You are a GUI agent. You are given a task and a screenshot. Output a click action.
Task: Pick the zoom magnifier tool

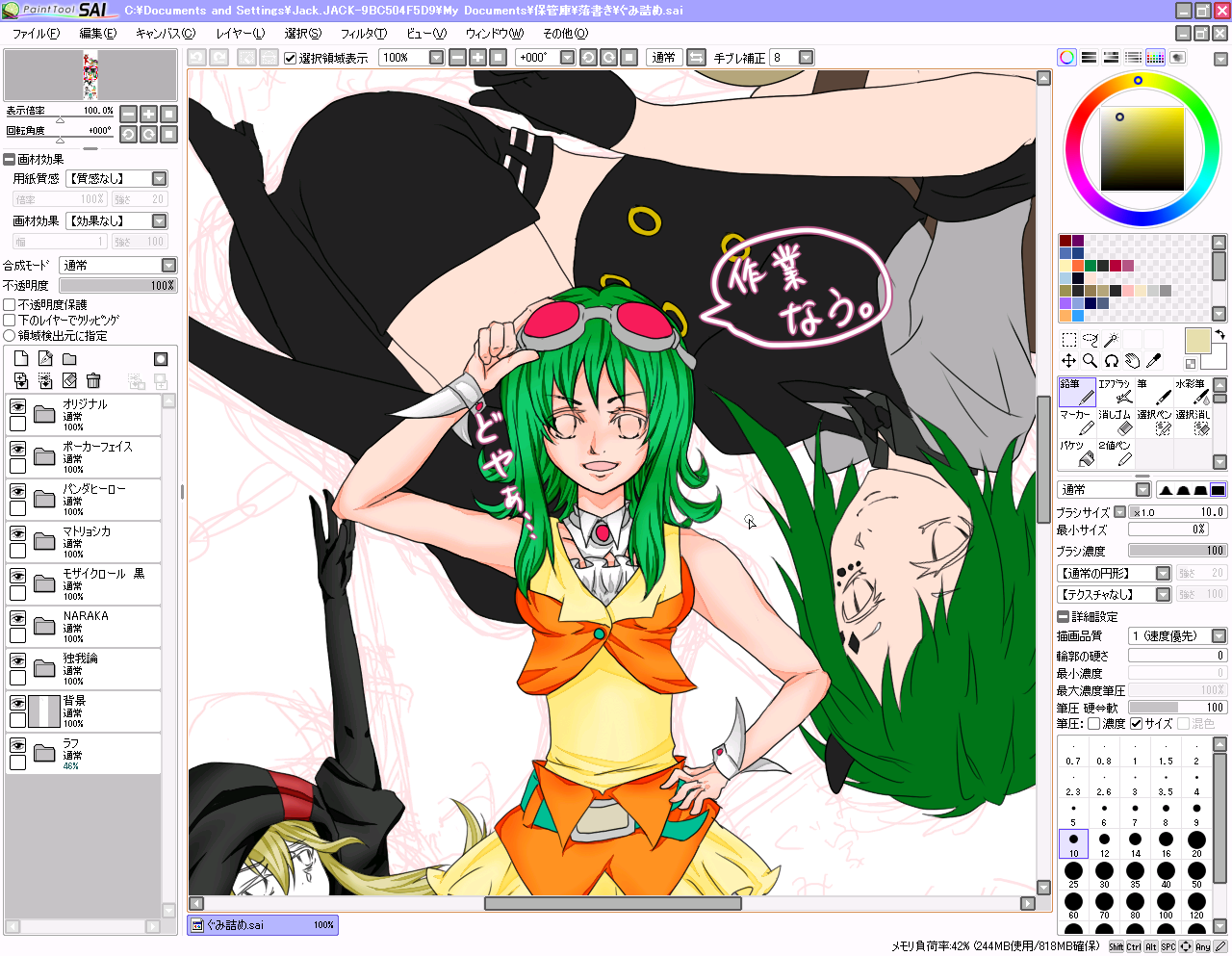click(x=1090, y=360)
